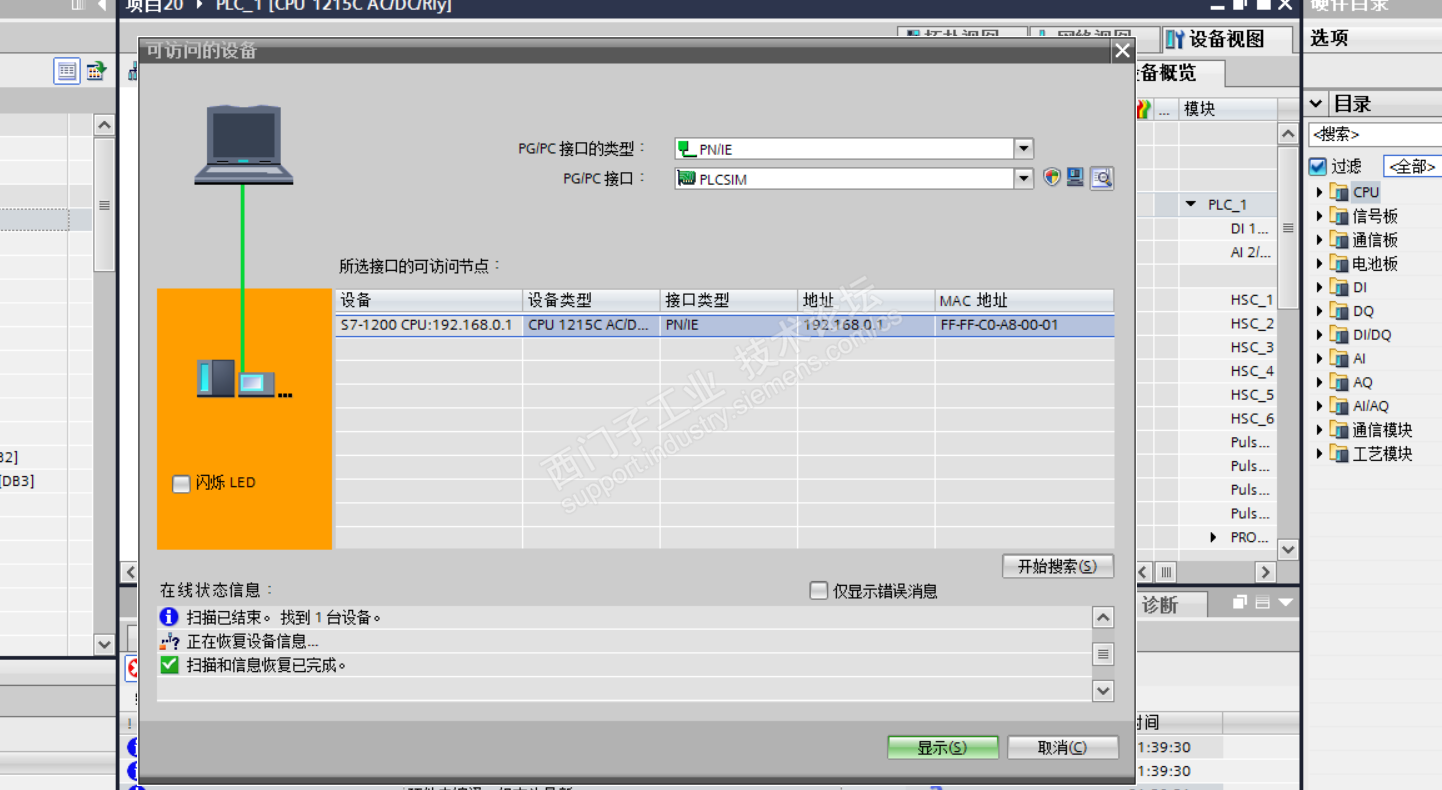Click the MAC 地址 column header
1442x790 pixels.
click(x=1024, y=300)
